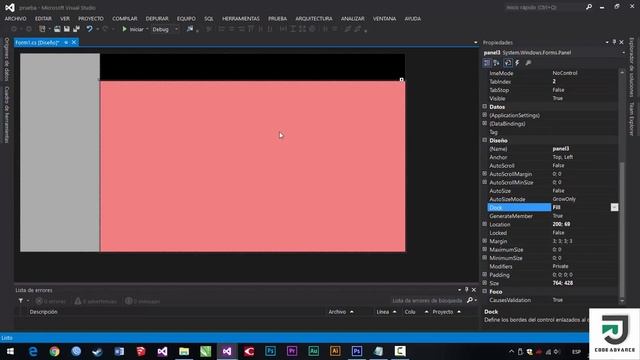Expand the Padding property node

point(484,274)
